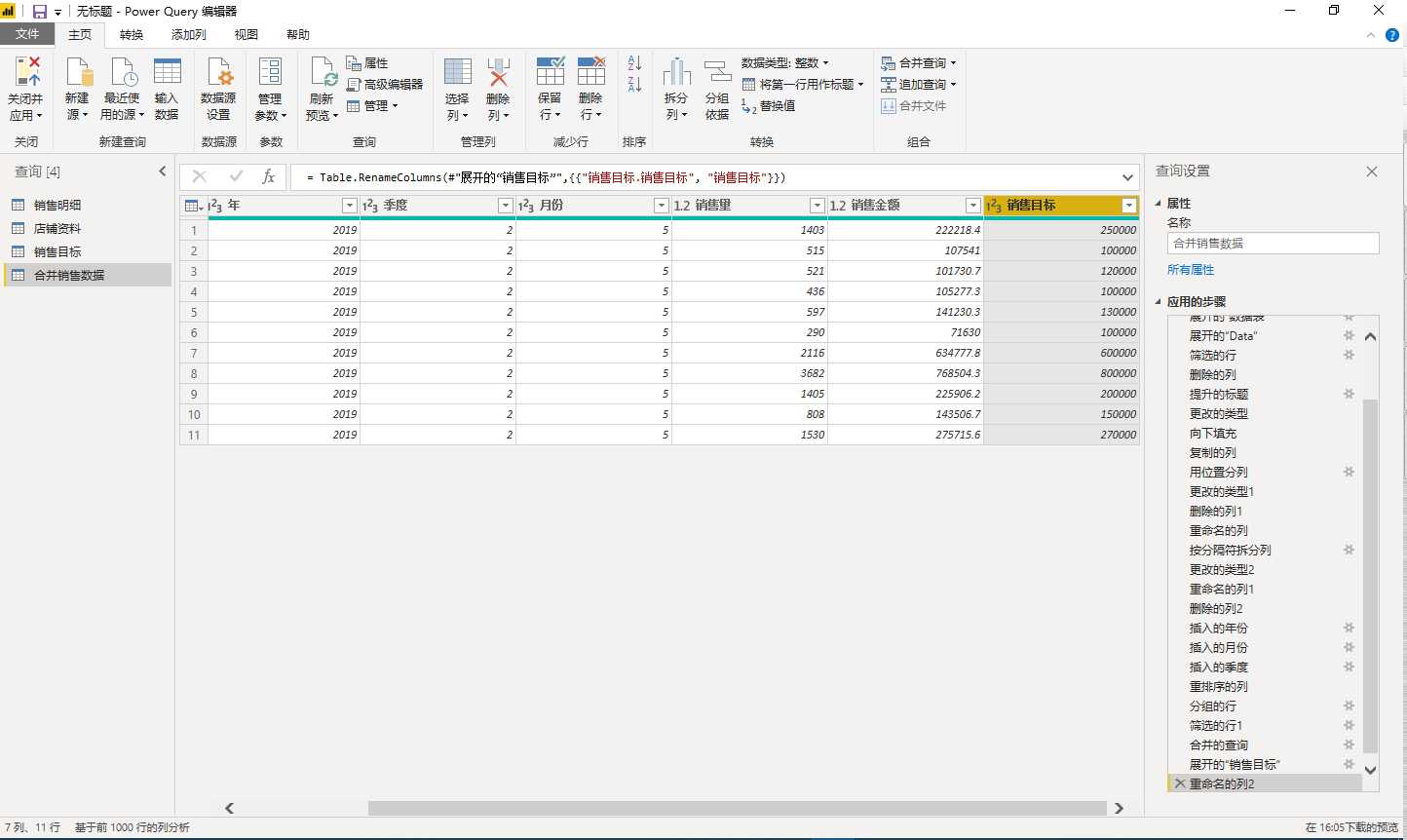1407x840 pixels.
Task: Click Remove Rows icon
Action: (591, 71)
